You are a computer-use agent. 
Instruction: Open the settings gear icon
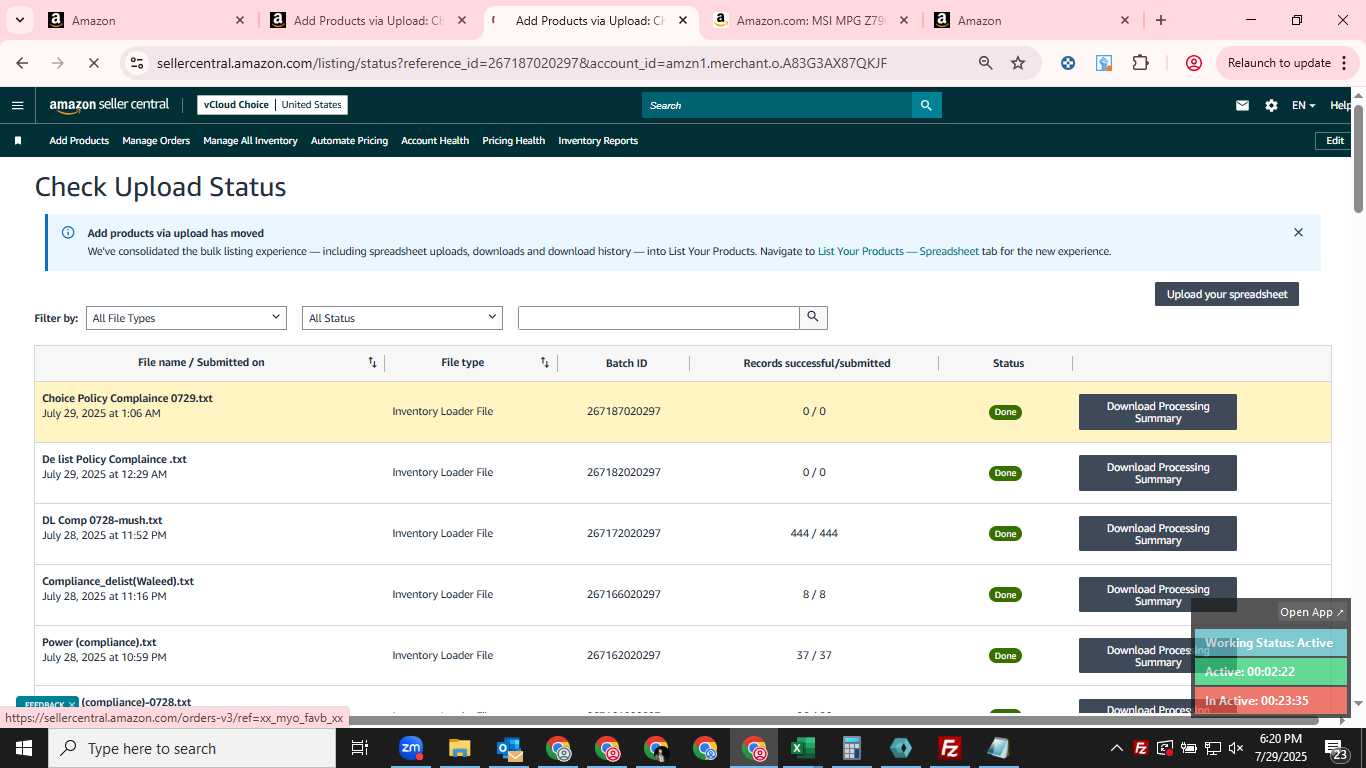(x=1271, y=105)
